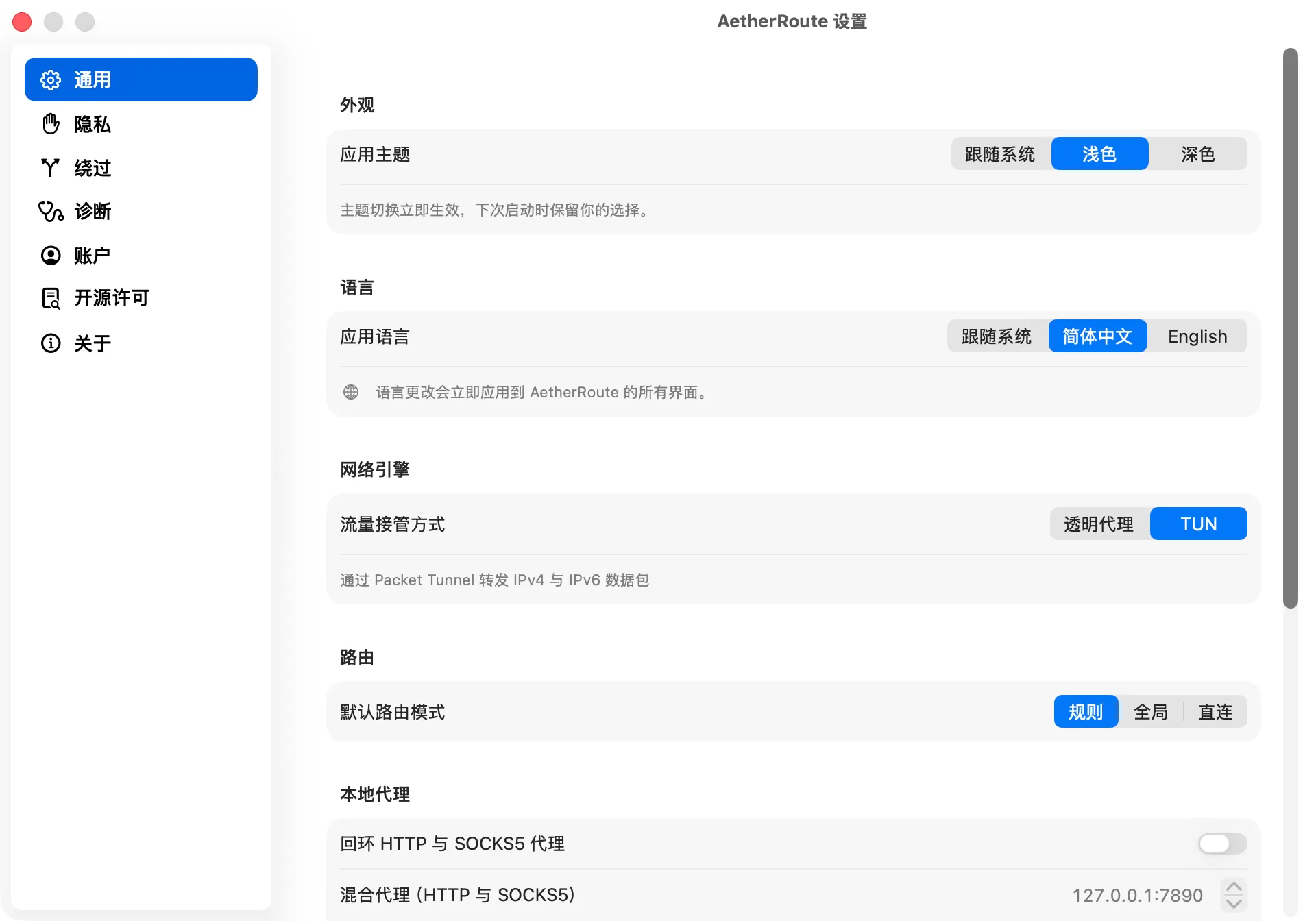Click the 混合代理 (HTTP 与 SOCKS5) label
This screenshot has width=1316, height=921.
pos(457,895)
